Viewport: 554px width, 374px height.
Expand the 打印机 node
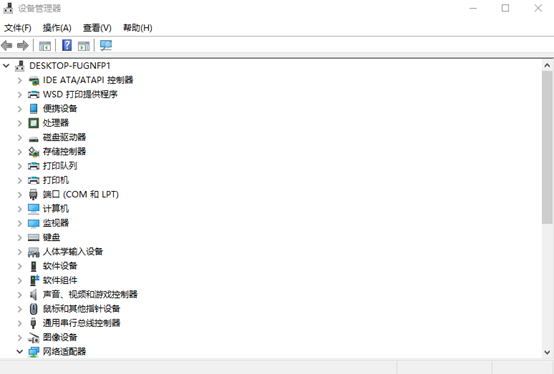coord(20,180)
